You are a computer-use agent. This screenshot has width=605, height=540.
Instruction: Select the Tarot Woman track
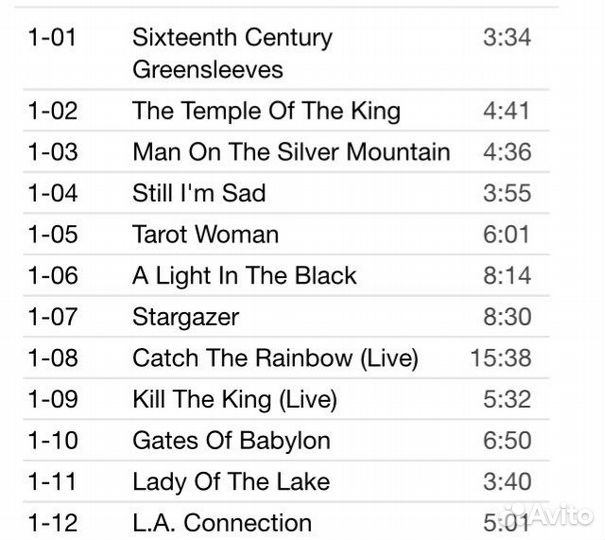click(x=205, y=235)
